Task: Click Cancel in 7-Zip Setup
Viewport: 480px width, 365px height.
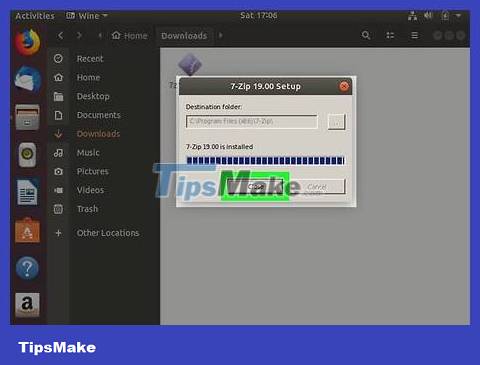Action: point(317,187)
